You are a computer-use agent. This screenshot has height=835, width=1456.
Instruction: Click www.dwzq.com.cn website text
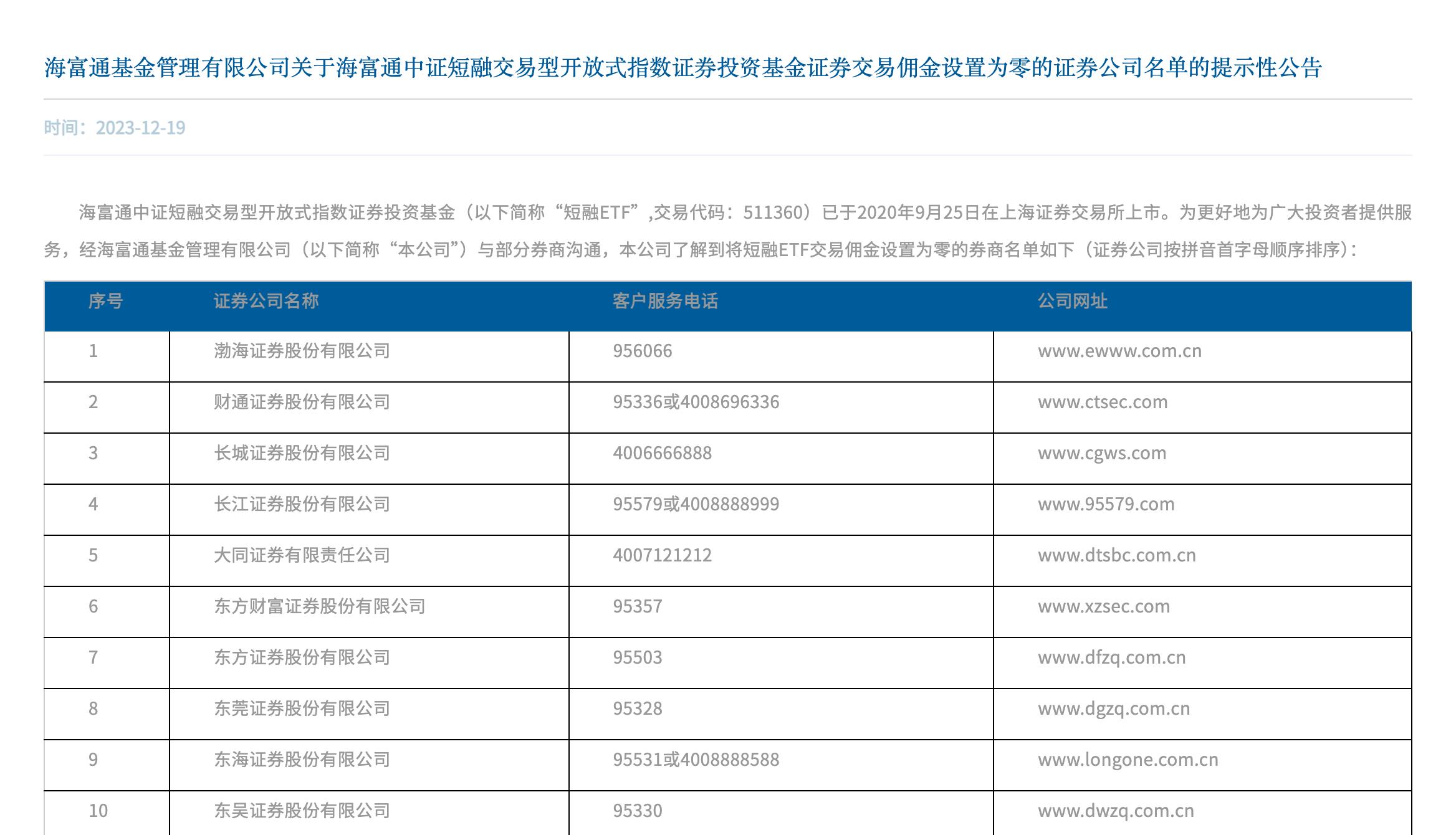pyautogui.click(x=1116, y=811)
